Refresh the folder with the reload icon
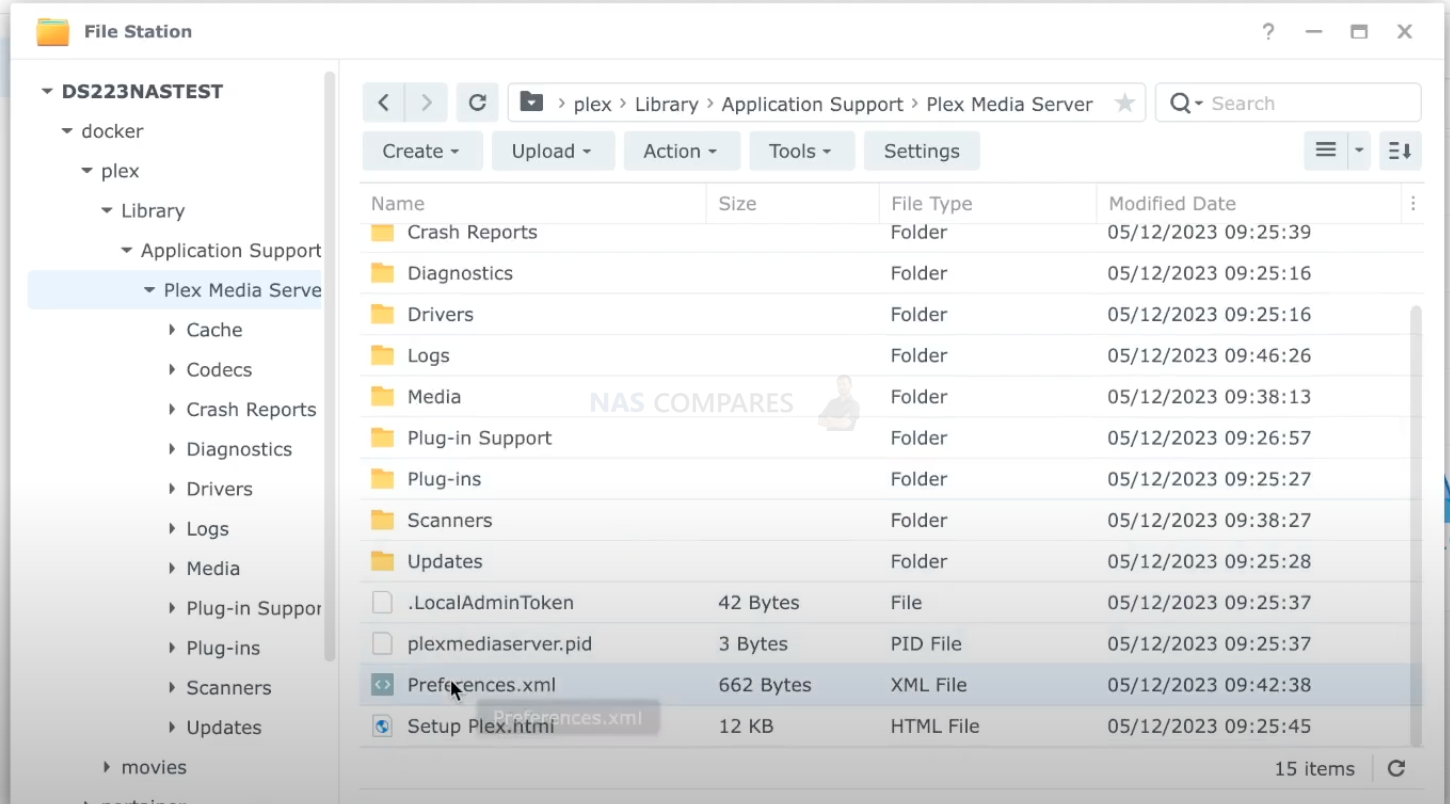 point(477,103)
